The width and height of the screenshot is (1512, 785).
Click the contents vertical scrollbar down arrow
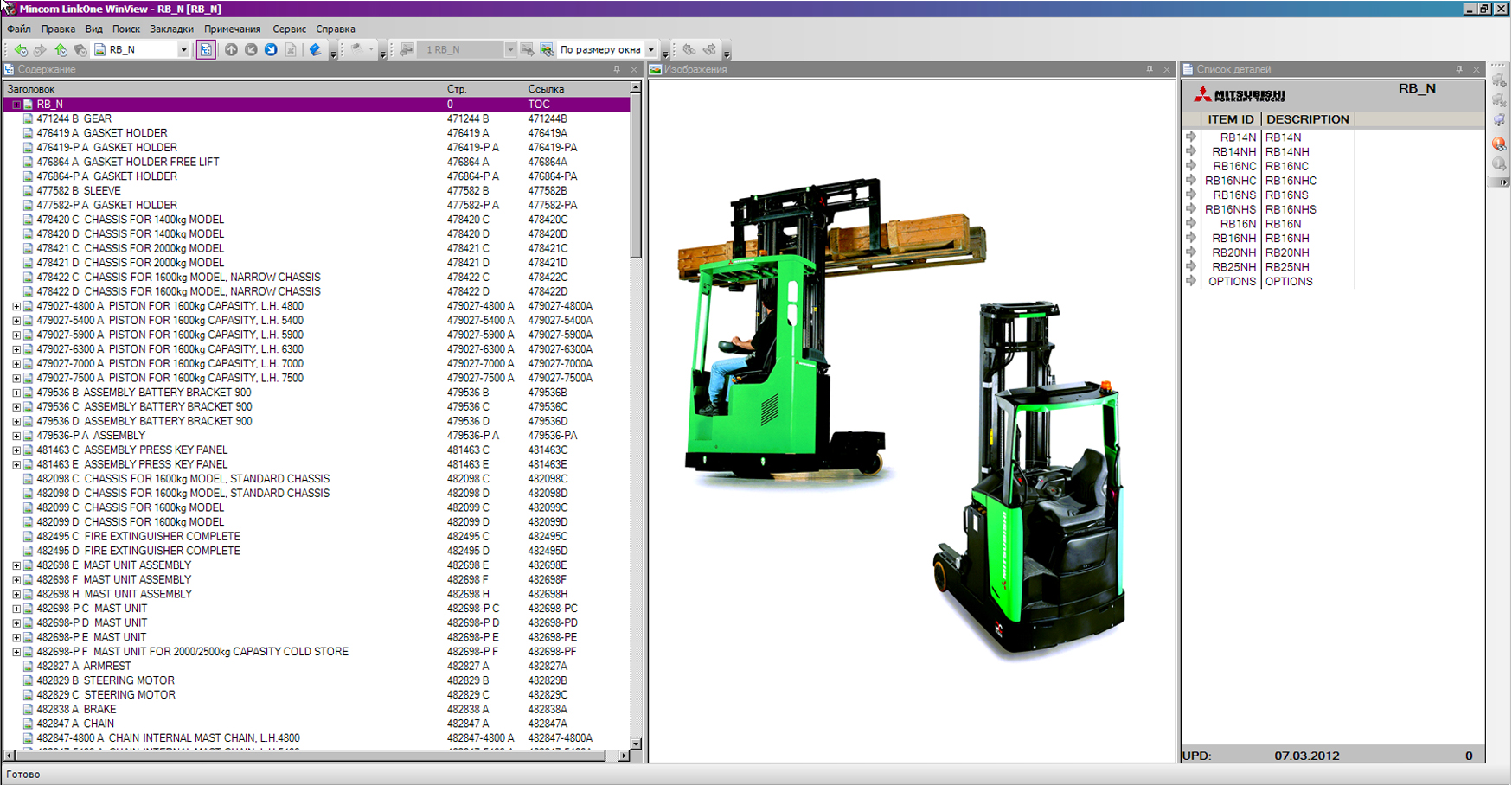(636, 744)
